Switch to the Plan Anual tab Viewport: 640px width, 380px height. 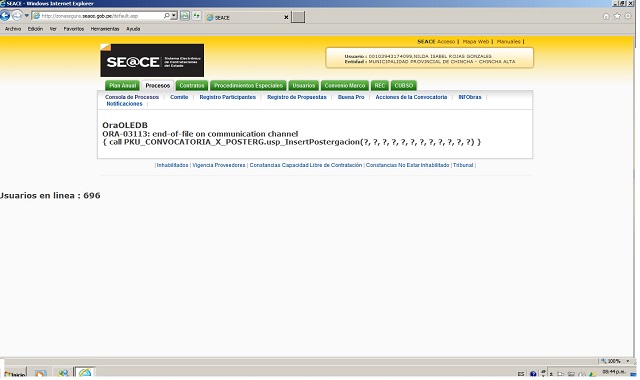click(x=122, y=86)
